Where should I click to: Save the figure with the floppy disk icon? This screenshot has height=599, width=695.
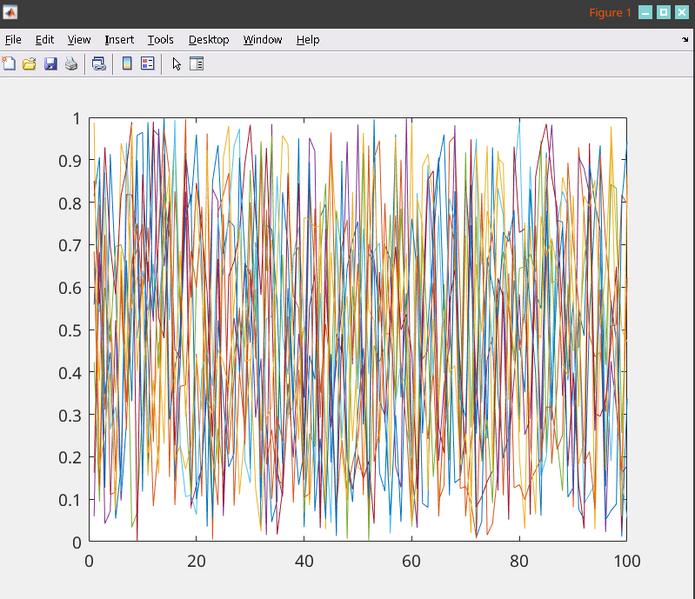click(50, 64)
